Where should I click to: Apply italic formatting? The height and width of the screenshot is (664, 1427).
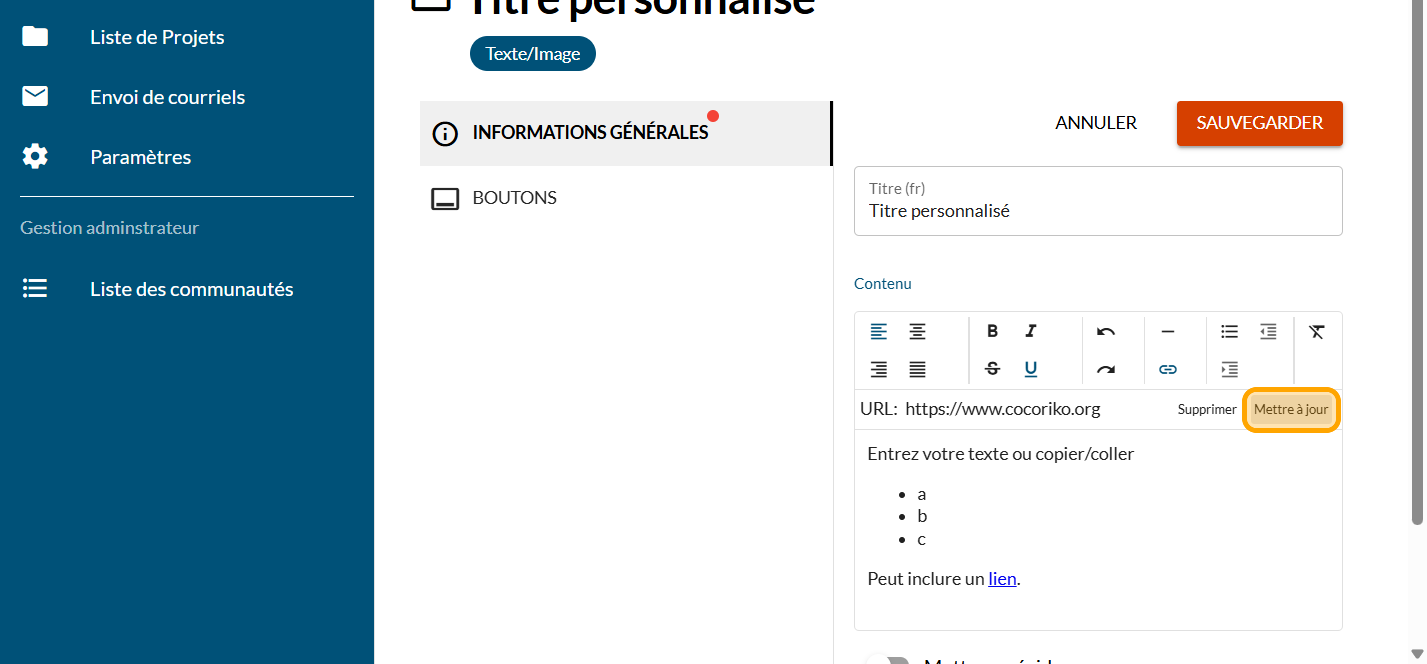1031,332
